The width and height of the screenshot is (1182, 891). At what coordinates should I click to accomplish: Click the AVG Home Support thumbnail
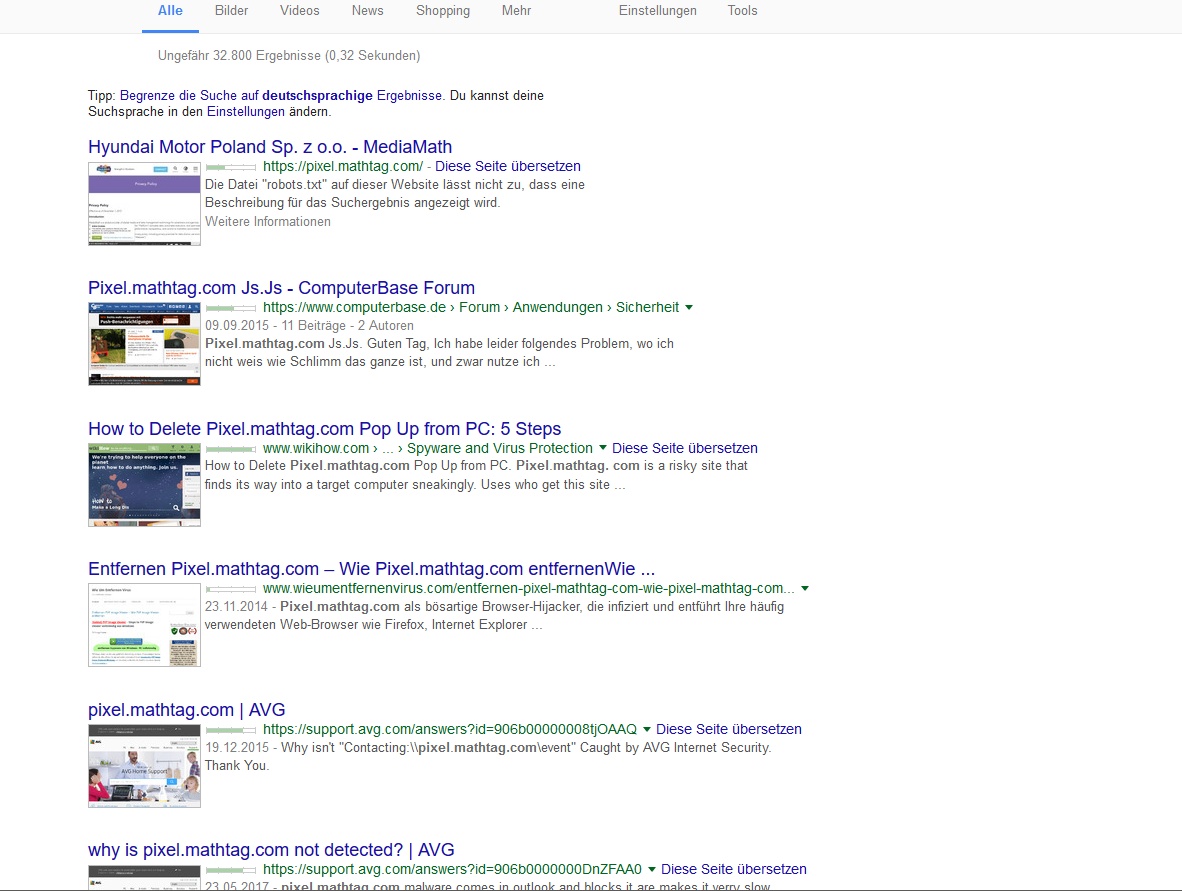(x=145, y=766)
